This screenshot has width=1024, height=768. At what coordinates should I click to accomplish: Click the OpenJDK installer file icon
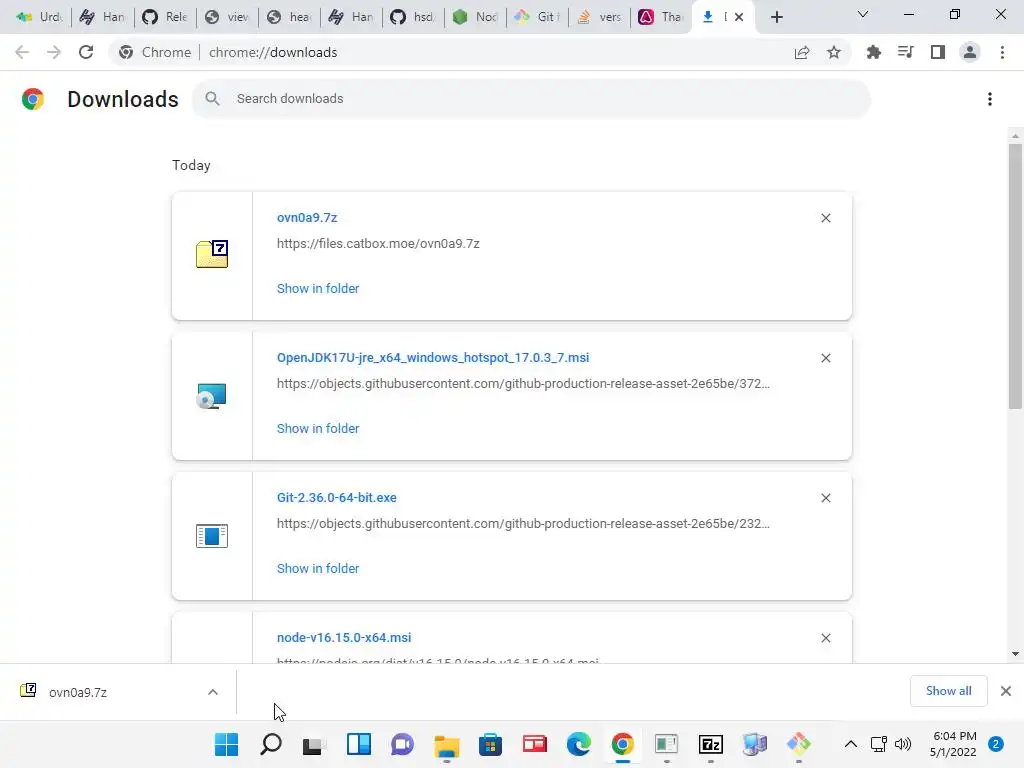212,396
